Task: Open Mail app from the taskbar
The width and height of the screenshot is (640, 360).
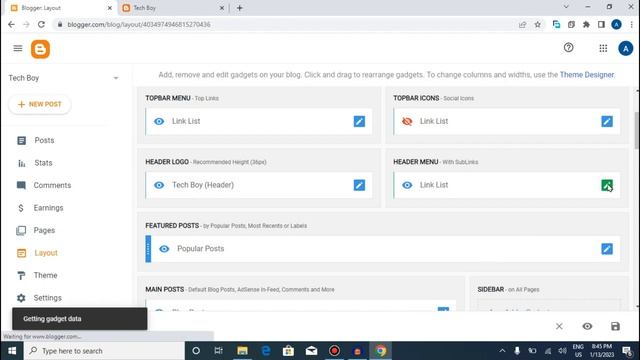Action: tap(311, 351)
